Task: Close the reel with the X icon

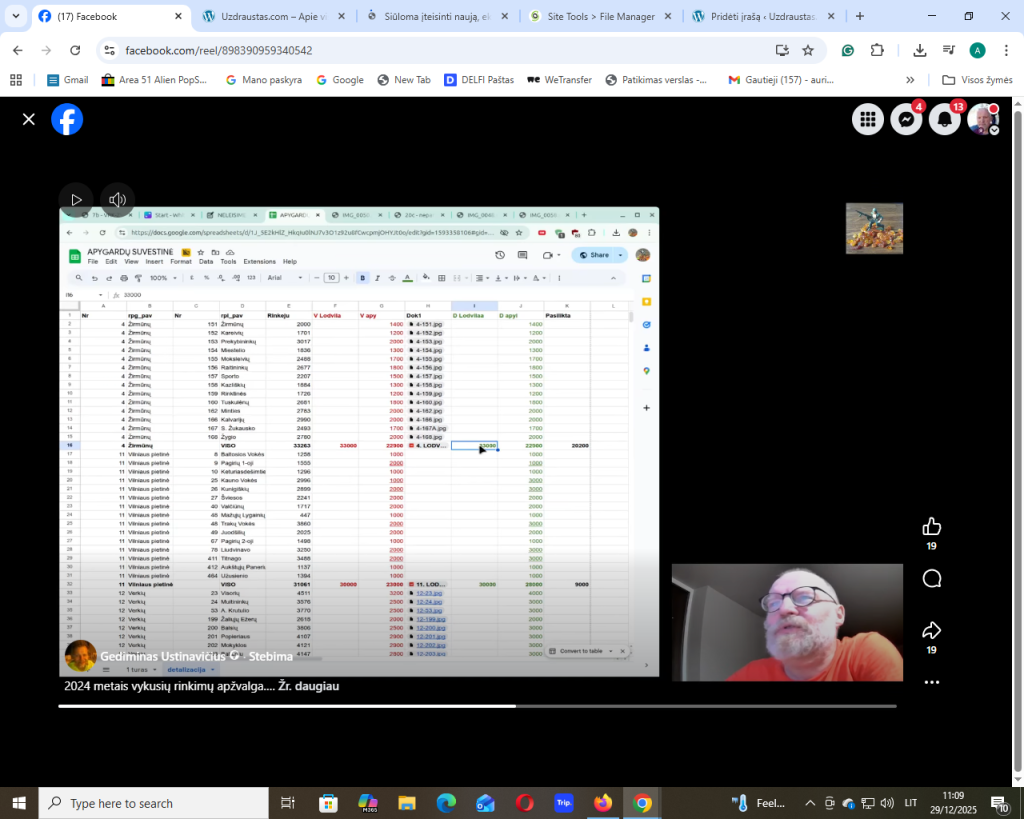Action: (28, 120)
